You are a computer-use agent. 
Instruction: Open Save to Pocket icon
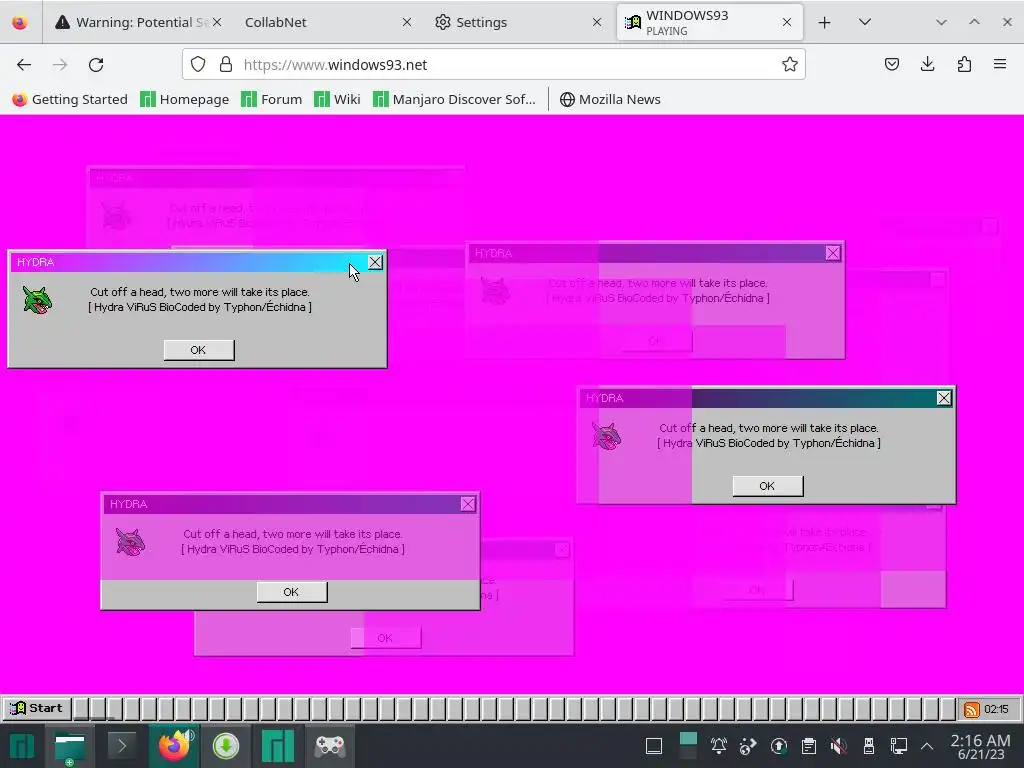[891, 64]
